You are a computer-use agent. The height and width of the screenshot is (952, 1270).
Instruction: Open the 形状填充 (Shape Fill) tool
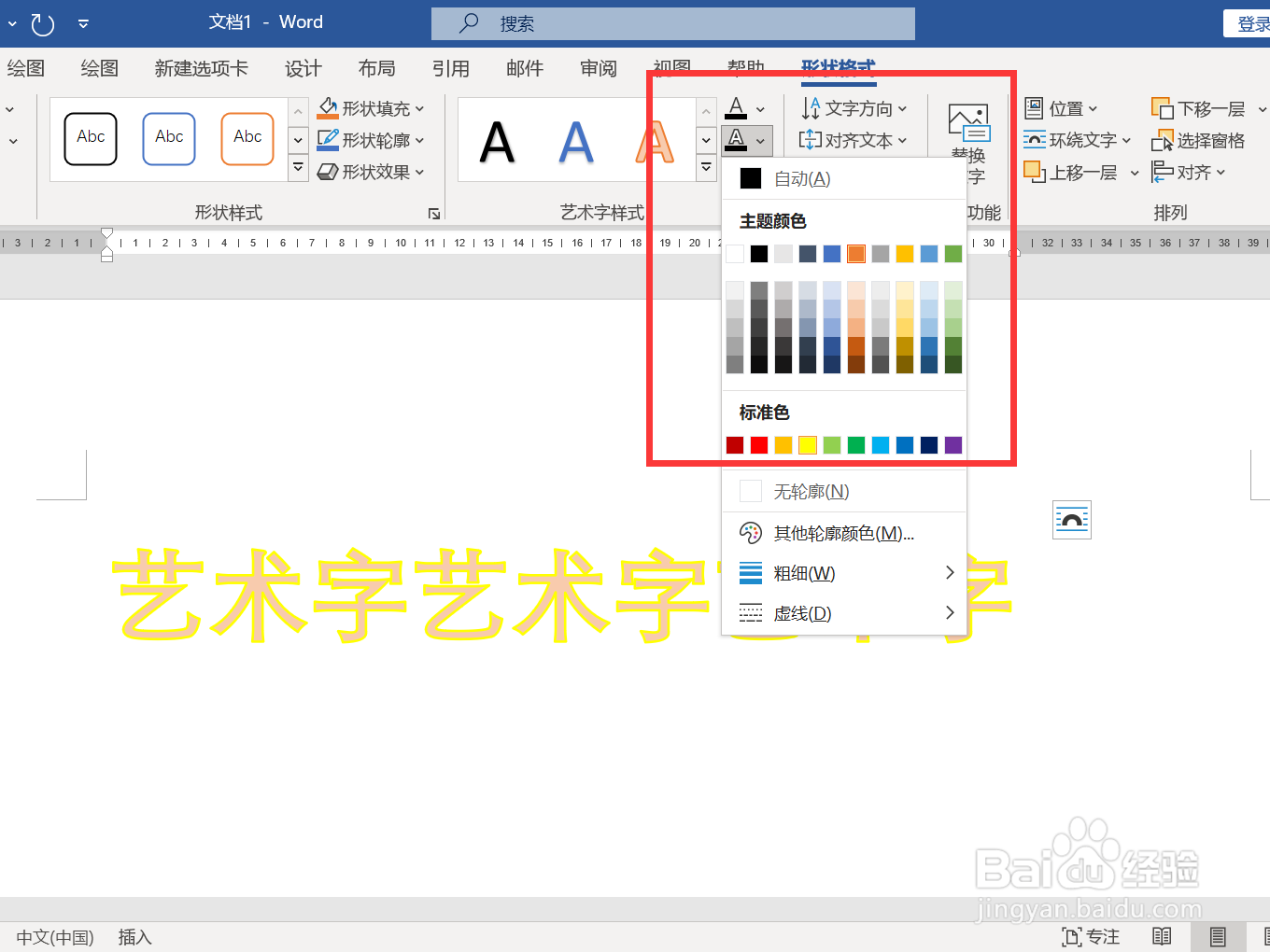[370, 108]
